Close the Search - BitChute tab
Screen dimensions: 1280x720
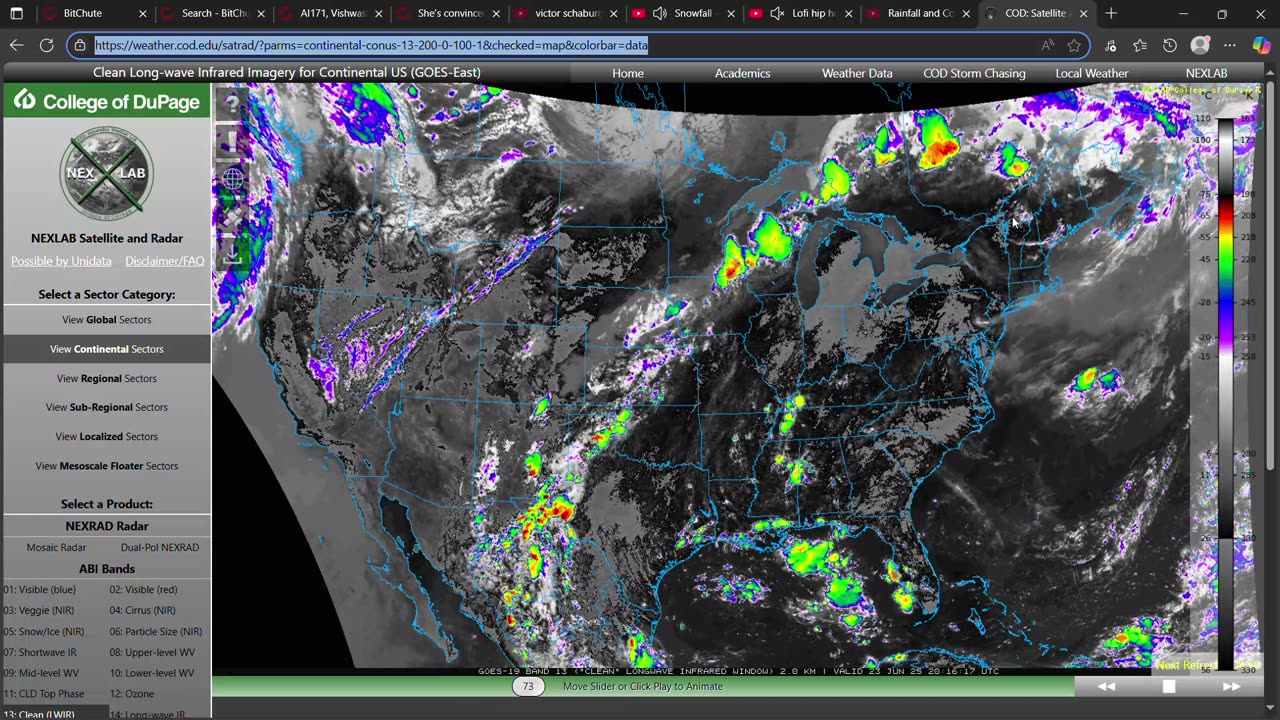261,14
